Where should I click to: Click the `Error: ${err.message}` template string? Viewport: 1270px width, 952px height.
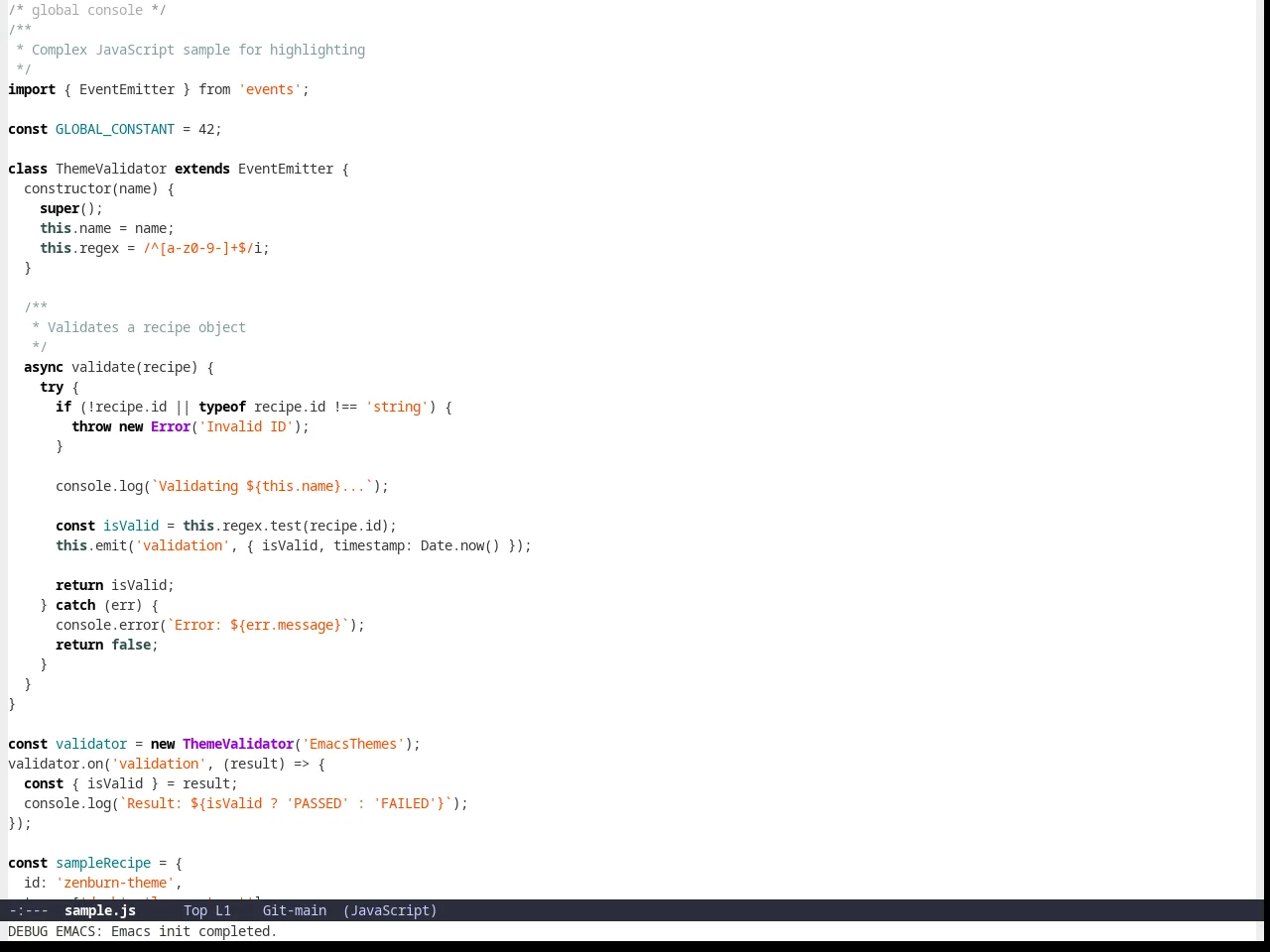258,625
